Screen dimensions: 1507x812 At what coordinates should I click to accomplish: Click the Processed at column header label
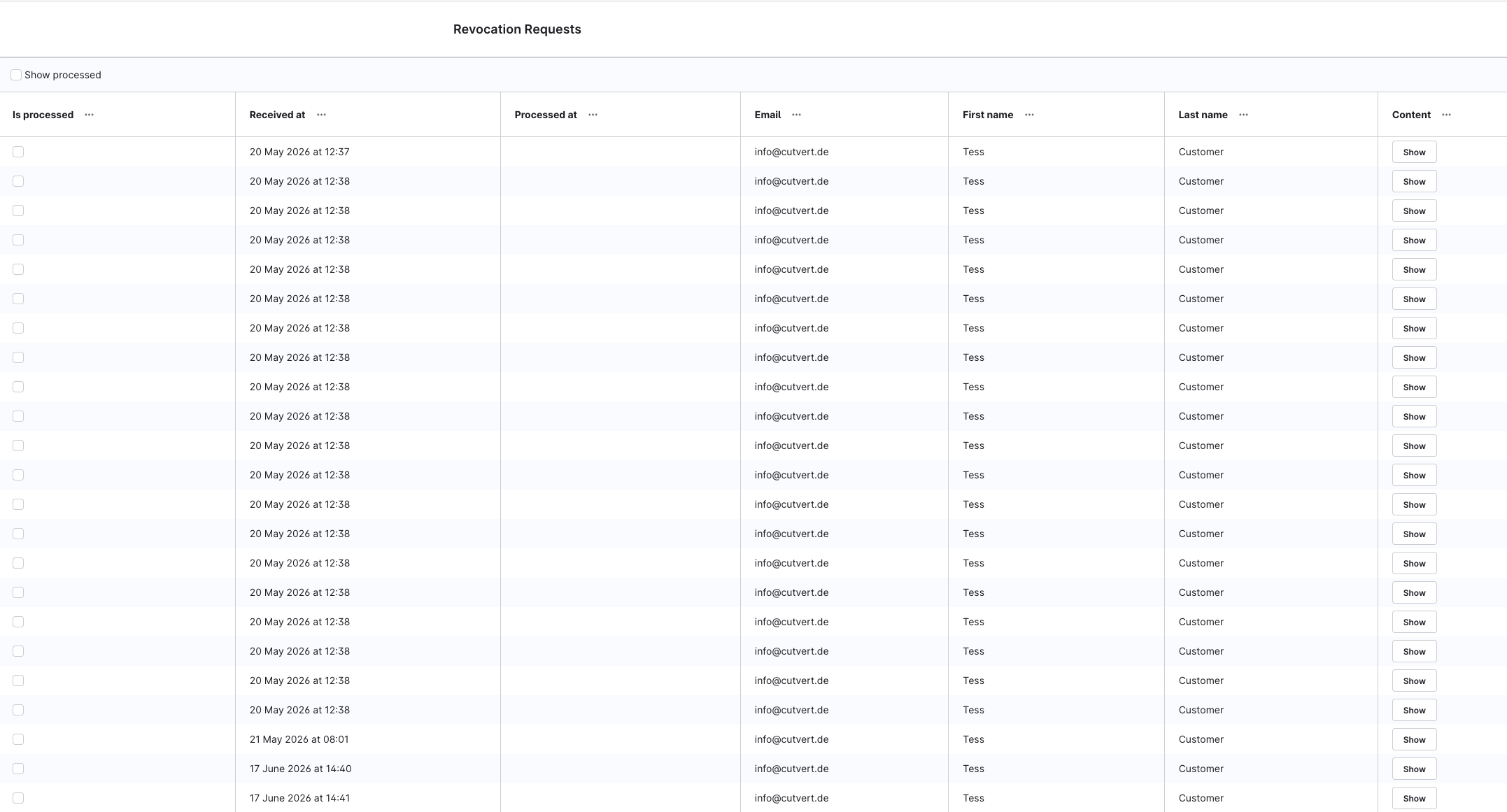[x=546, y=115]
